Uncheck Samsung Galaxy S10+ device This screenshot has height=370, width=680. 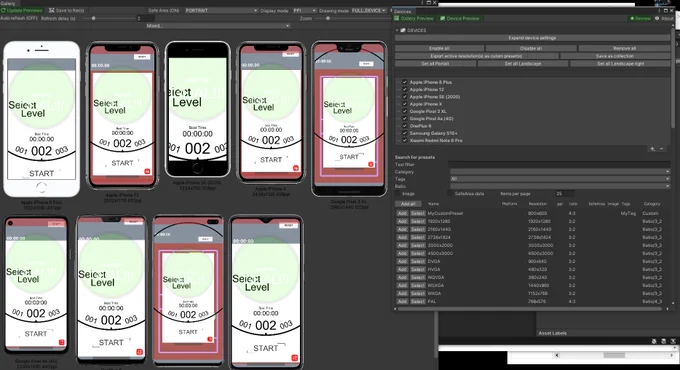click(x=405, y=133)
